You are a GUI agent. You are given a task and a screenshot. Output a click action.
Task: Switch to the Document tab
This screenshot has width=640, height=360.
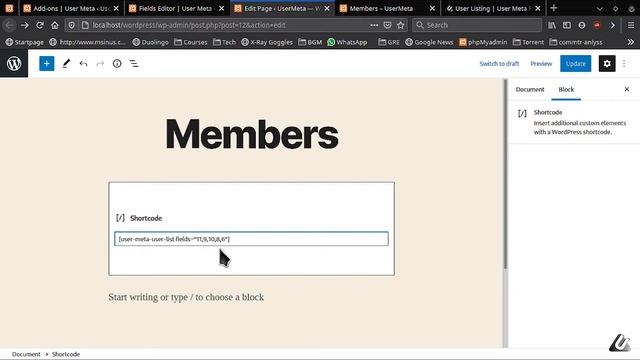coord(530,89)
